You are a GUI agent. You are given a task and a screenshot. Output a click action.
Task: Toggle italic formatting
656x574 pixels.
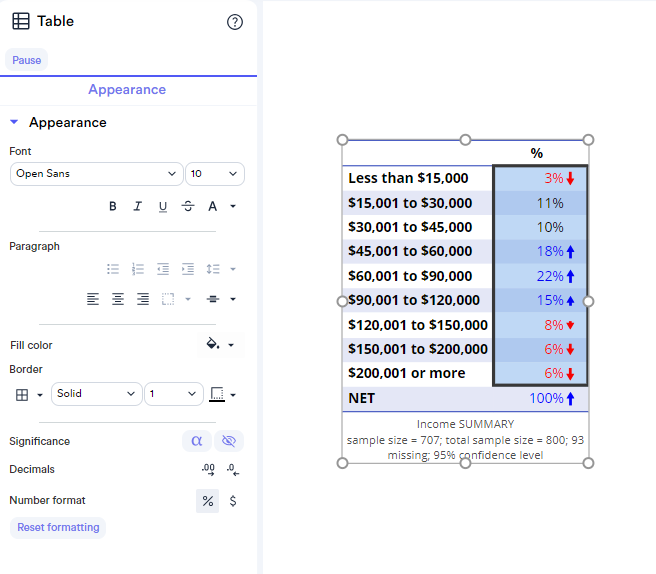coord(138,206)
